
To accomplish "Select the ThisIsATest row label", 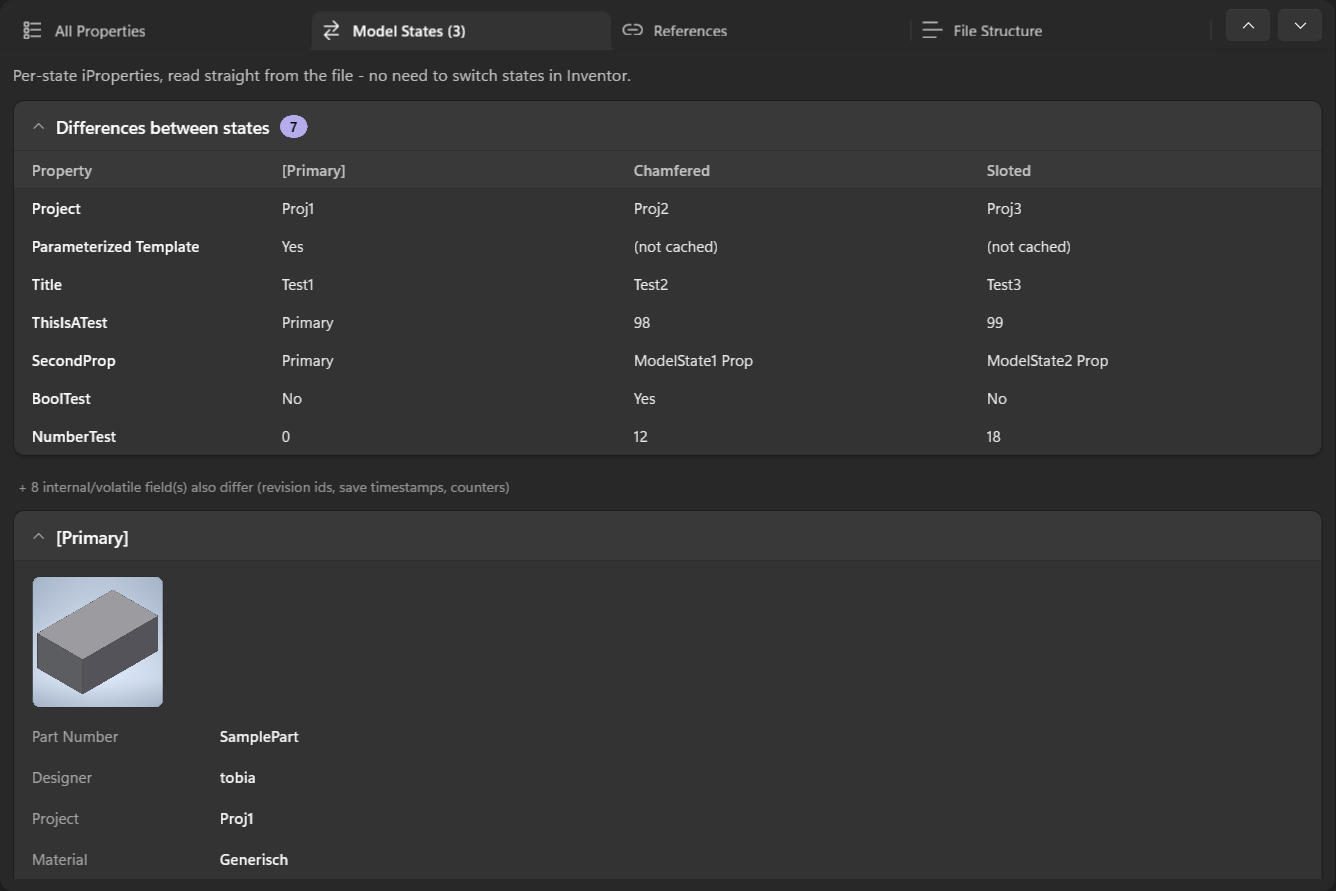I will 70,323.
